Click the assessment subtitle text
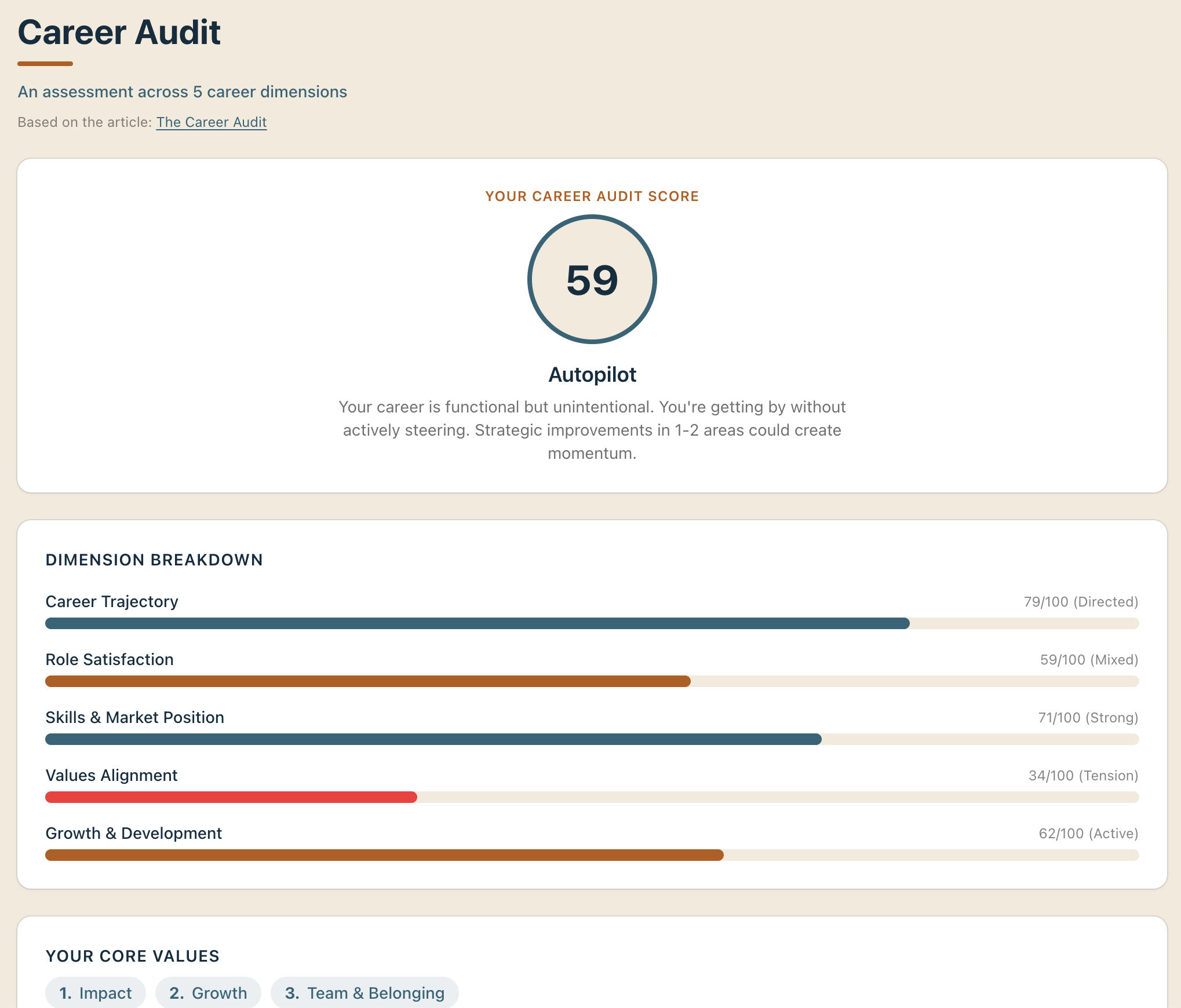Viewport: 1181px width, 1008px height. pos(182,92)
